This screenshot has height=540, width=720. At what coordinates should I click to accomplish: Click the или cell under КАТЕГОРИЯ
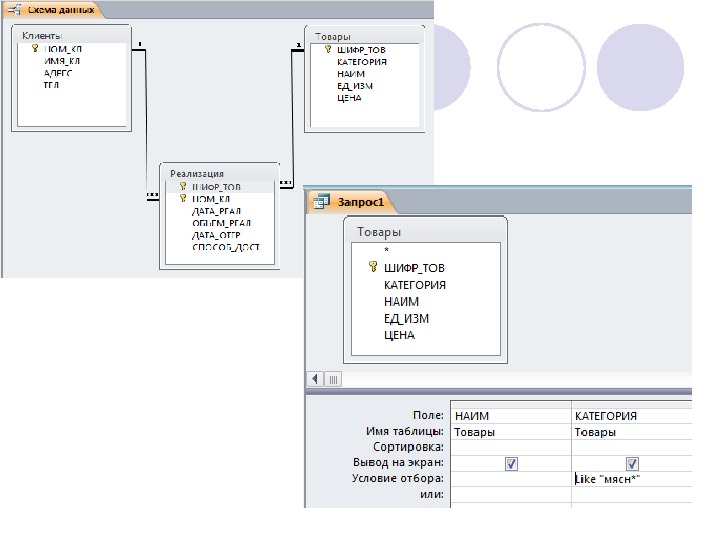pos(632,495)
